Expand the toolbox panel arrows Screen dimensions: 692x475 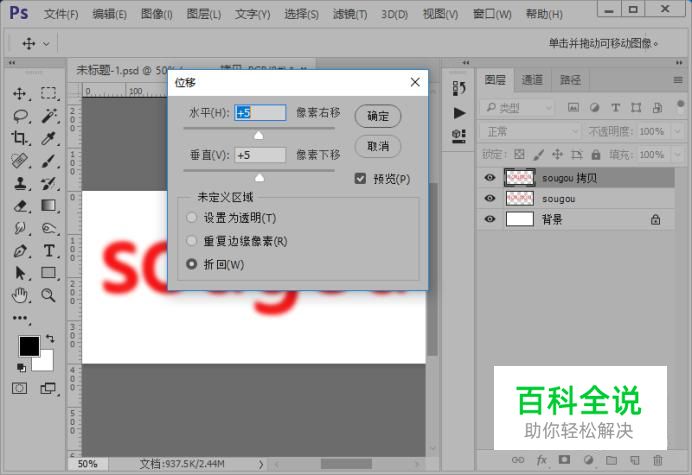(12, 63)
